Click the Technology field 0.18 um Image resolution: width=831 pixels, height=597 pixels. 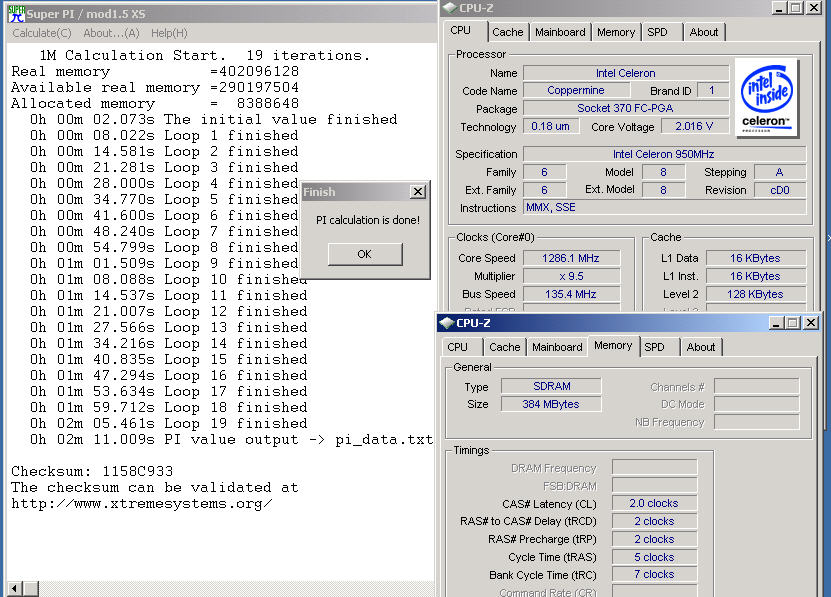(551, 126)
